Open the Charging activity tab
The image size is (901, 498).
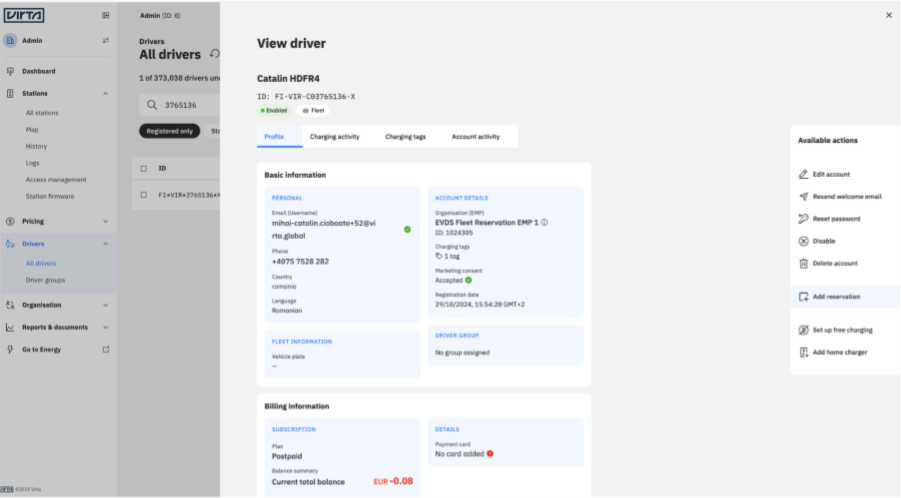click(334, 137)
